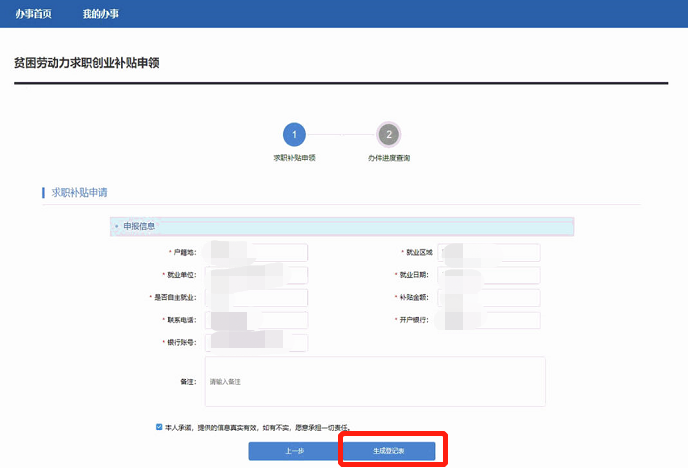Screen dimensions: 688x468
Task: Click the 开户银行 field
Action: 489,320
